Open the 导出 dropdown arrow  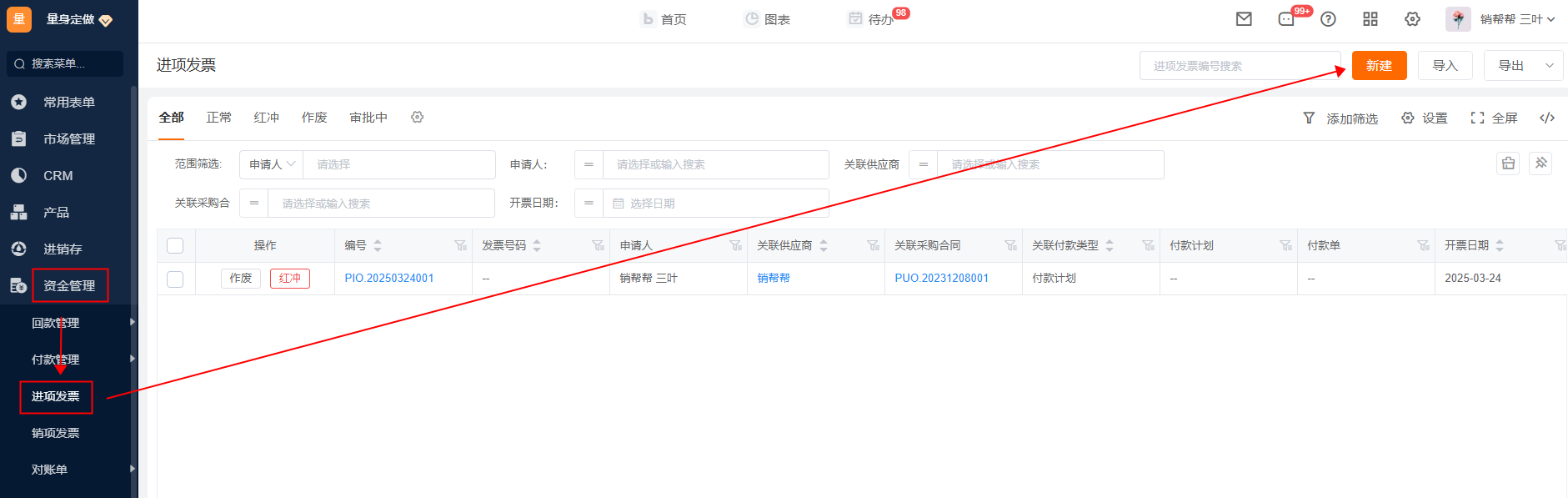coord(1550,66)
